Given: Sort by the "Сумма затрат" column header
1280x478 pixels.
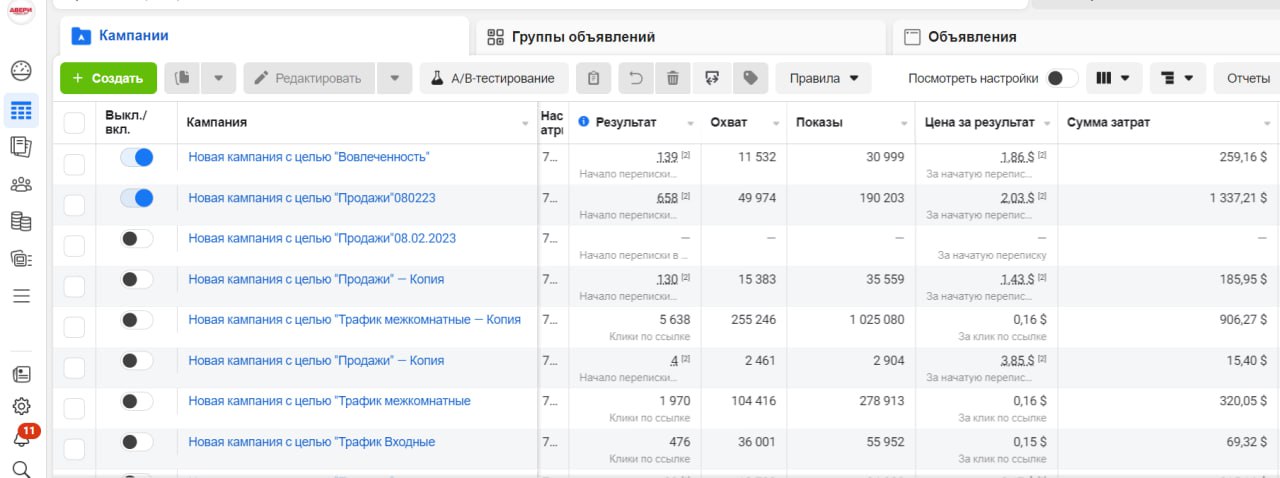Looking at the screenshot, I should (x=1108, y=122).
